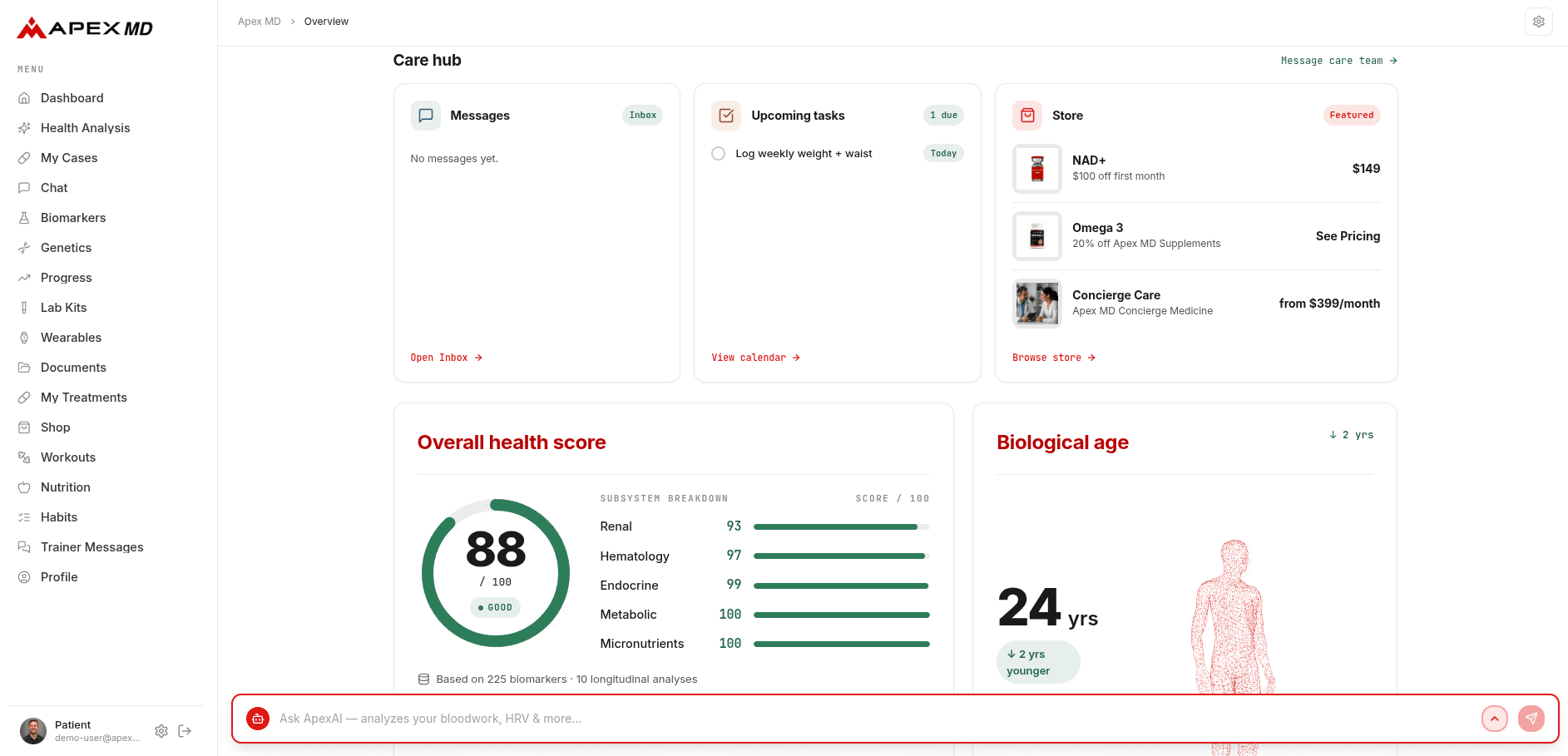This screenshot has height=756, width=1568.
Task: Expand ApexAI chat with up chevron
Action: 1495,719
